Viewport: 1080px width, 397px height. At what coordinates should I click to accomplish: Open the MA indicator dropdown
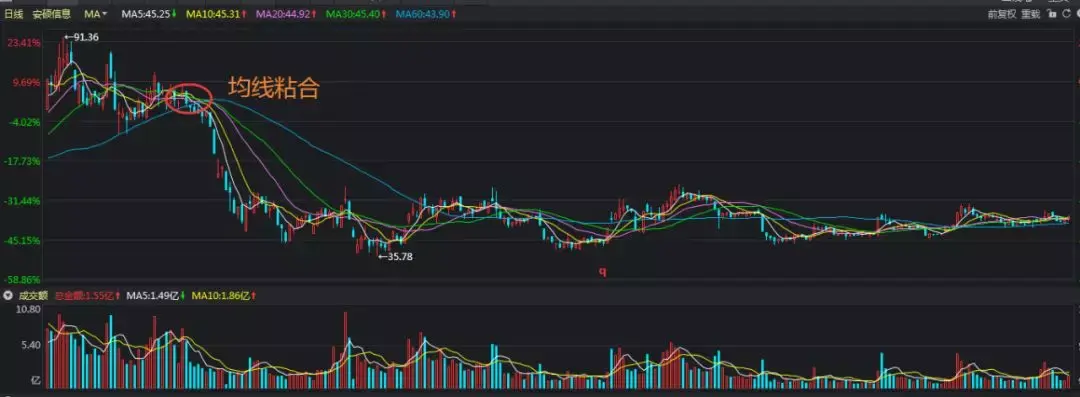pos(96,14)
